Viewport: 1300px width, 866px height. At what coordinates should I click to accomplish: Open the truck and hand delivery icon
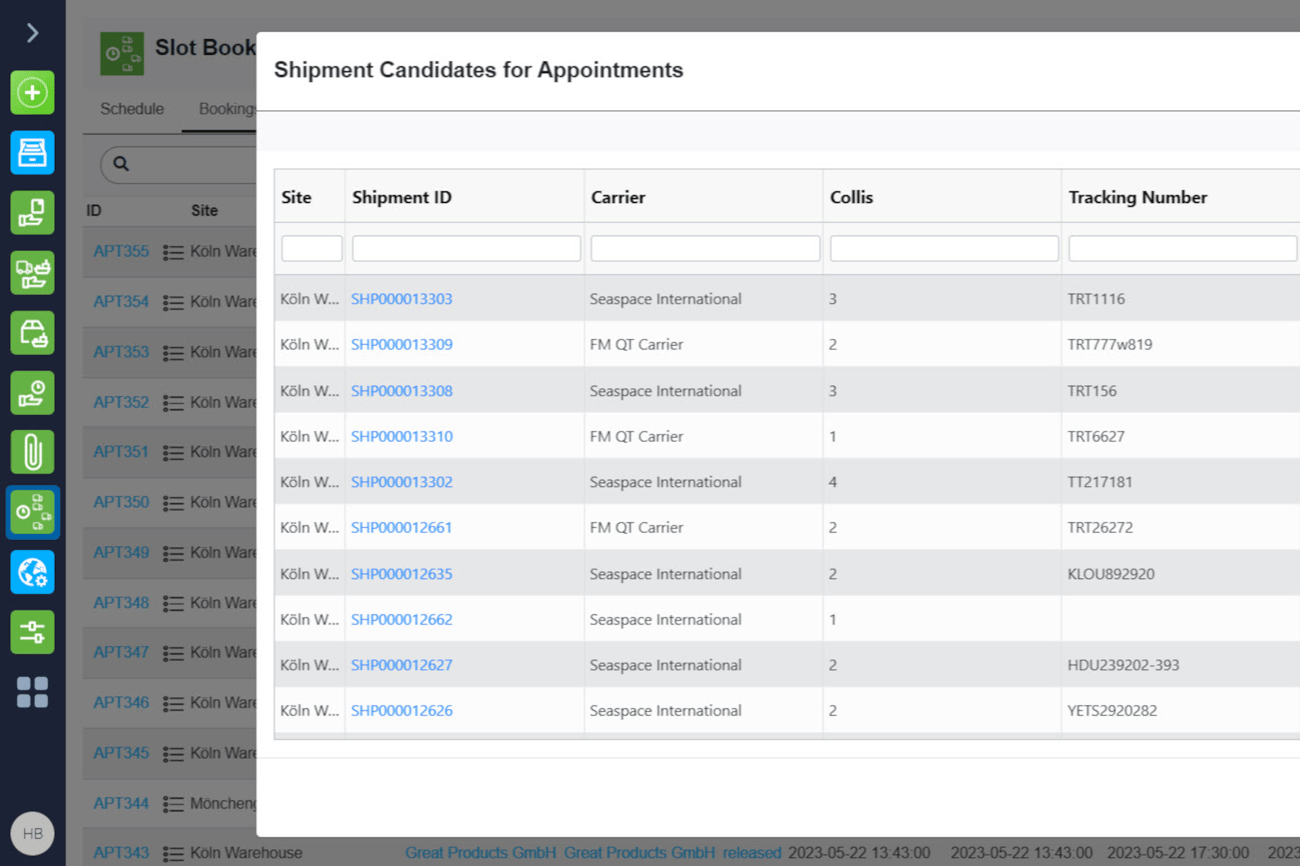click(32, 273)
